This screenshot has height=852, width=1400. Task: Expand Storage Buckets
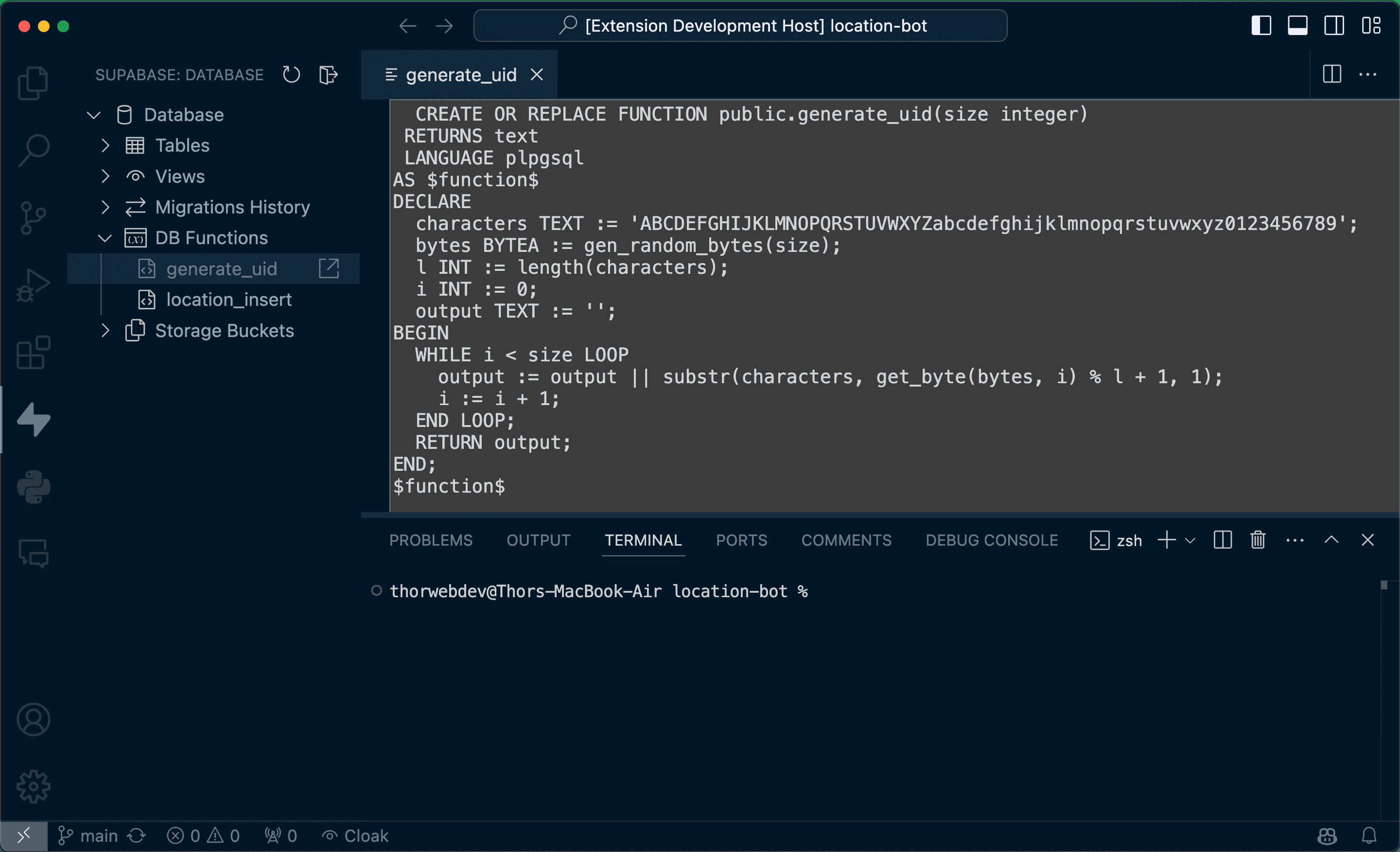point(105,330)
